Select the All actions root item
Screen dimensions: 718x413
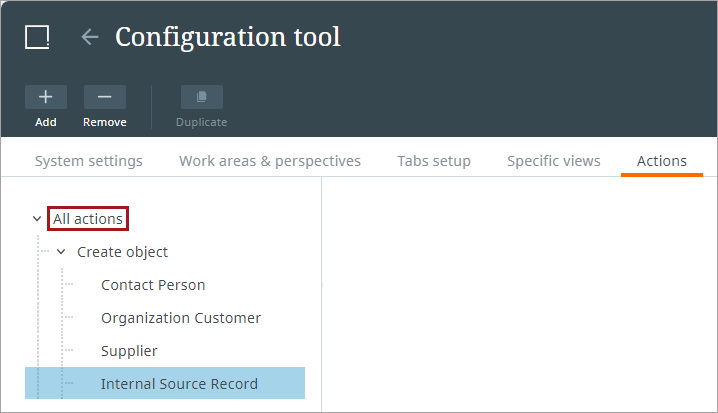click(x=88, y=219)
